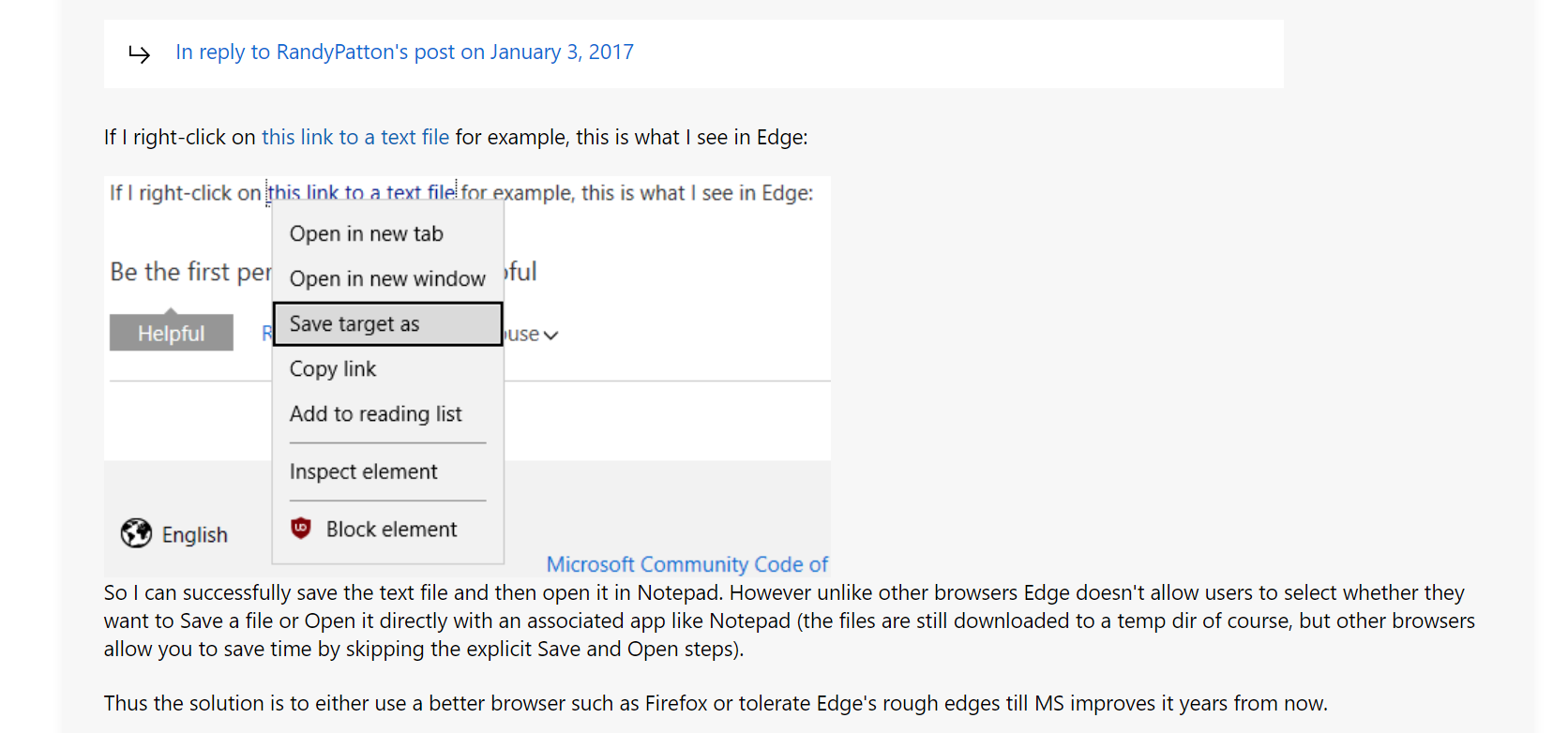Open the 'Microsoft Community Code of' link
This screenshot has width=1568, height=733.
[x=686, y=564]
